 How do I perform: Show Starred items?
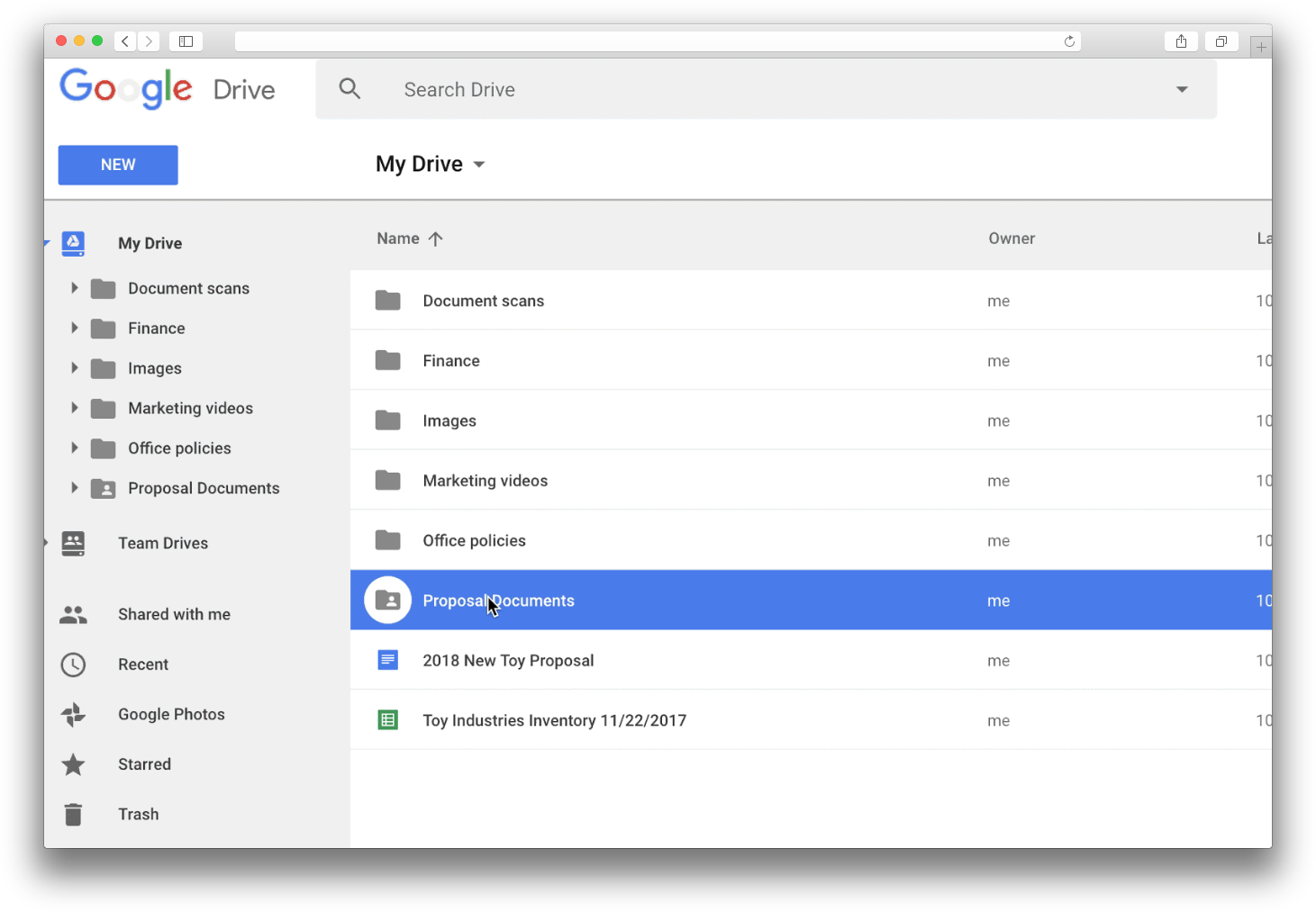[144, 764]
